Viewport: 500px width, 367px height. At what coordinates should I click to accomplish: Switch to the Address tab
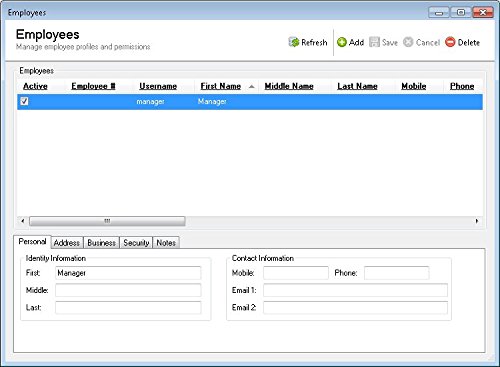tap(67, 243)
